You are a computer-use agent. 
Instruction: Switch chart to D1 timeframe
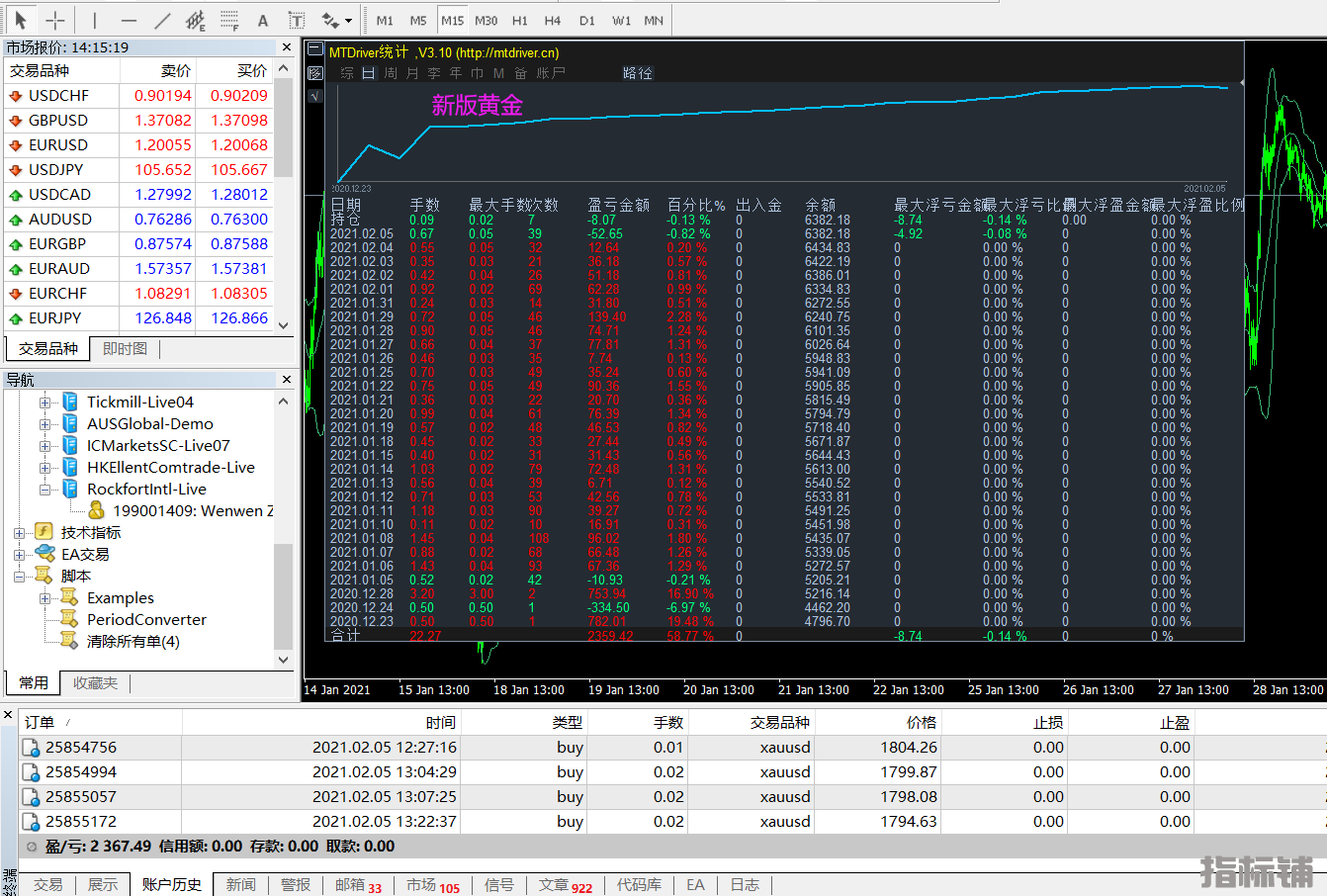(587, 20)
